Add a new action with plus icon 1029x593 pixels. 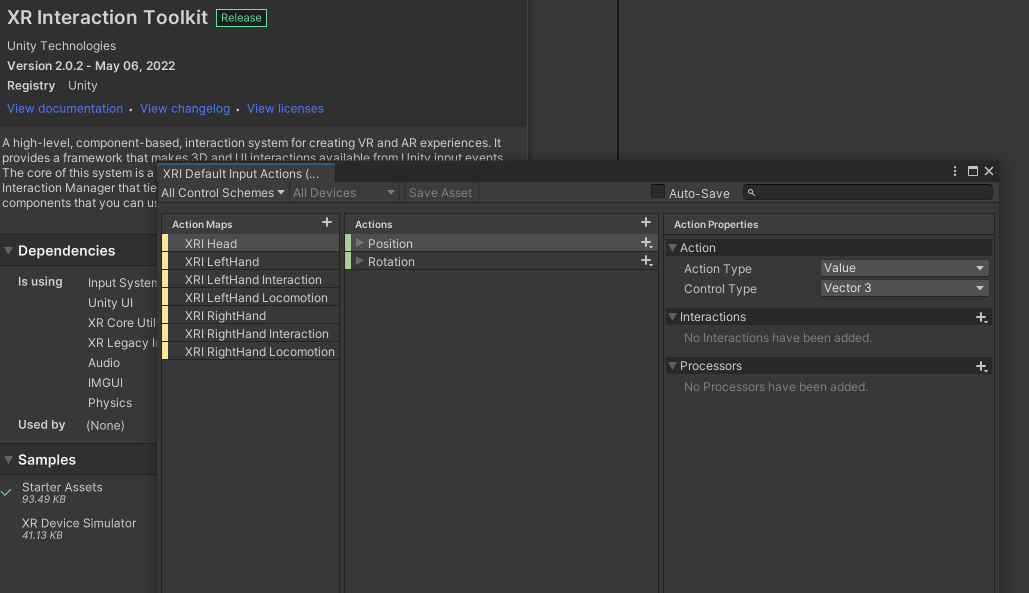[x=645, y=223]
